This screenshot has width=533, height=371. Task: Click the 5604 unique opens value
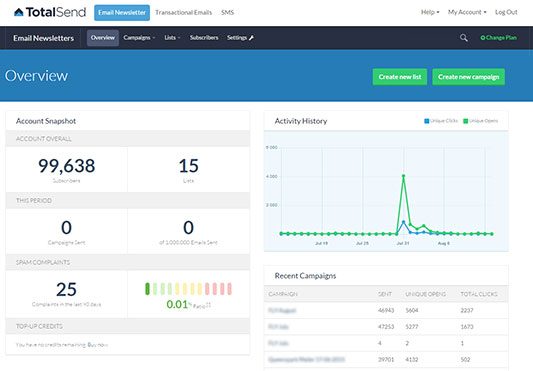pyautogui.click(x=412, y=310)
